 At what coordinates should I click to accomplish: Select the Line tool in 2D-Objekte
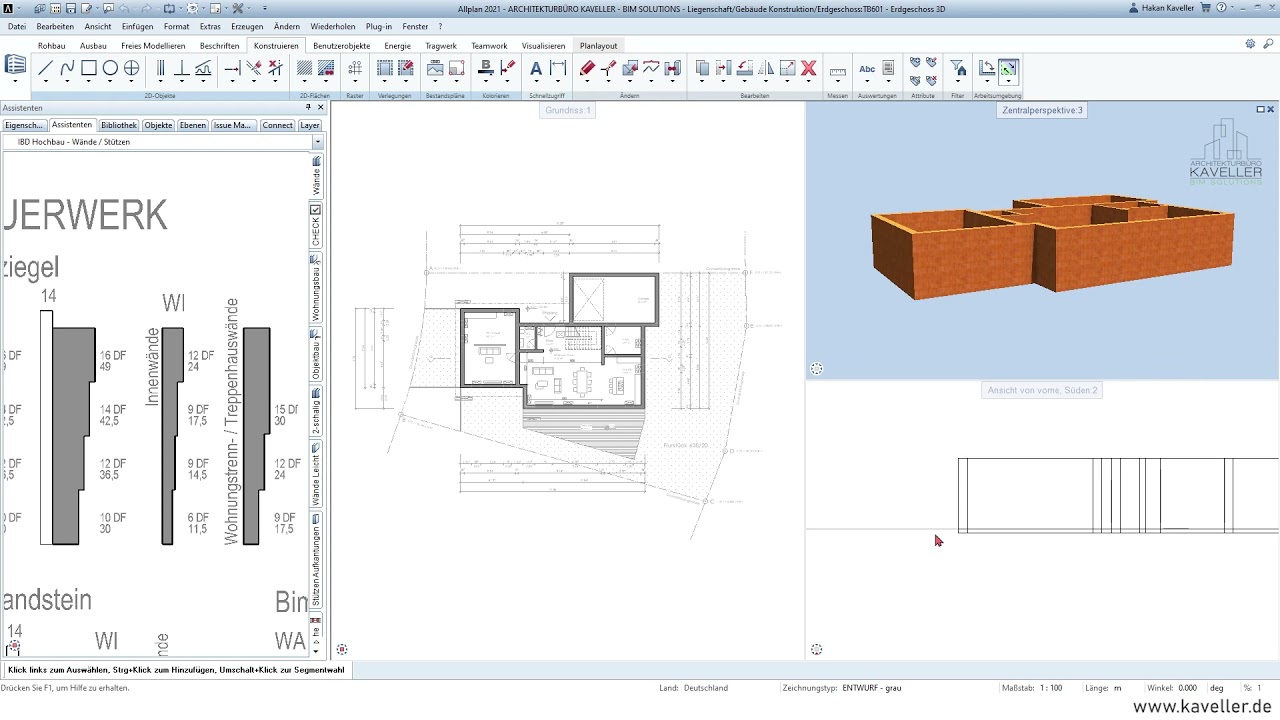click(x=45, y=68)
